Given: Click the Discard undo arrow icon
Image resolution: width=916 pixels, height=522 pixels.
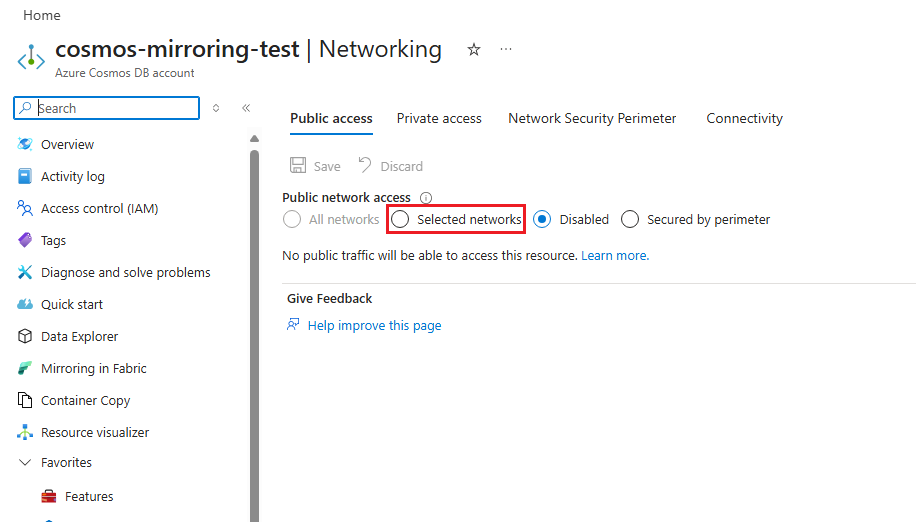Looking at the screenshot, I should coord(365,165).
